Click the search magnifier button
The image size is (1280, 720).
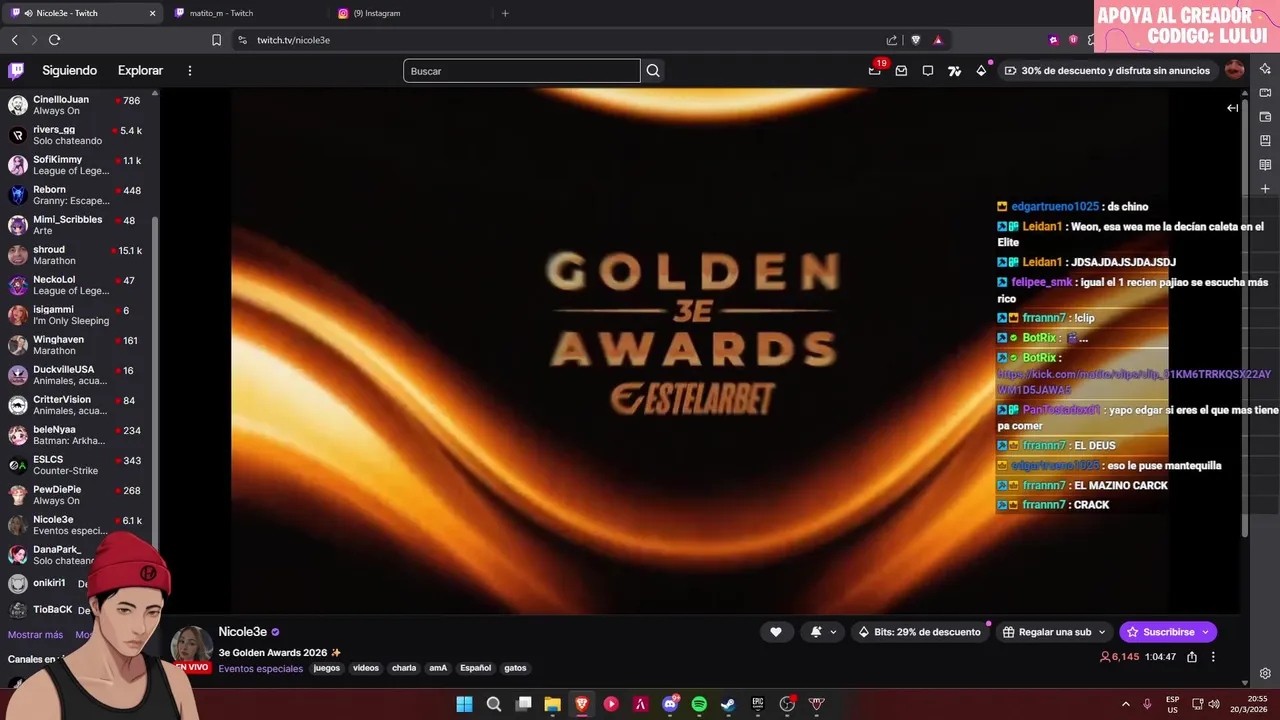653,71
